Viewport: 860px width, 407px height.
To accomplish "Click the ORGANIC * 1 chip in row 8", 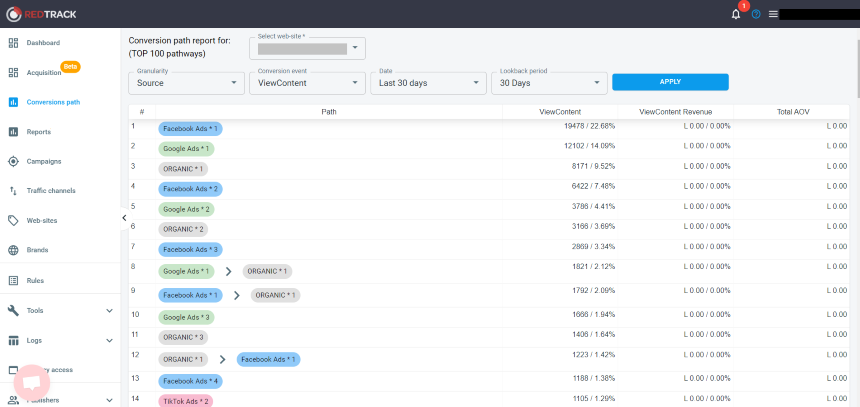I will click(x=268, y=272).
